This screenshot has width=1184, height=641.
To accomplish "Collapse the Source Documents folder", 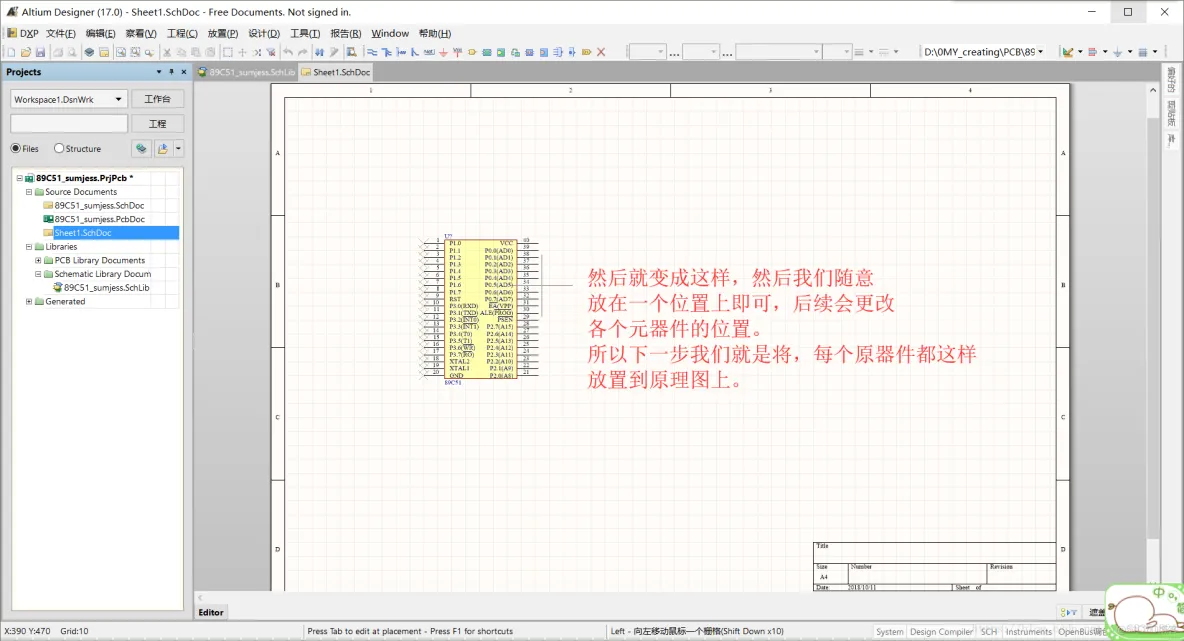I will tap(29, 192).
